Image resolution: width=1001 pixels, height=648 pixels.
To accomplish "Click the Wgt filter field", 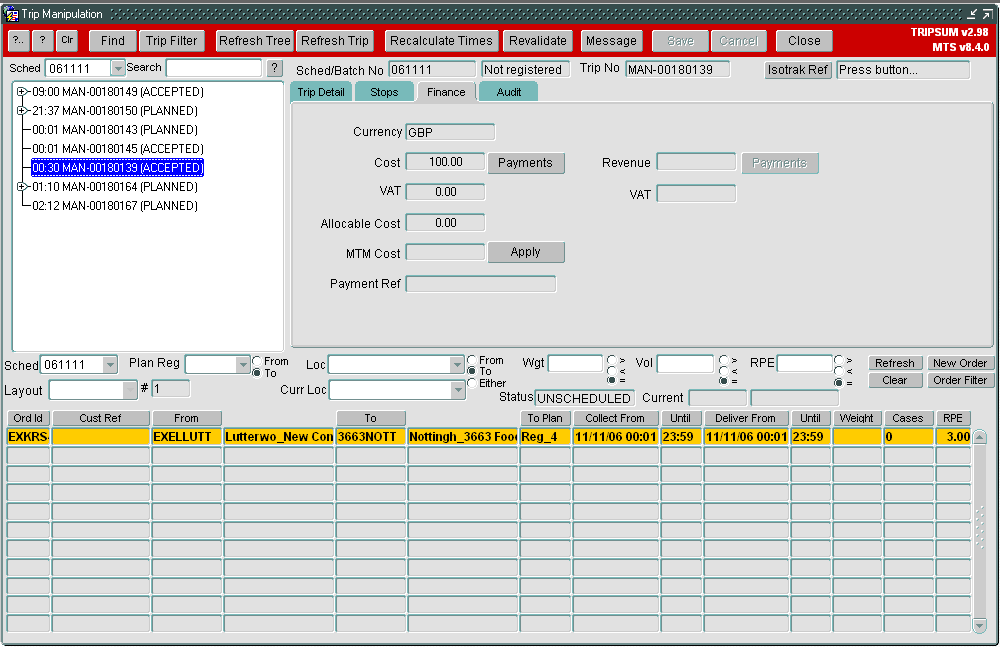I will (x=575, y=364).
